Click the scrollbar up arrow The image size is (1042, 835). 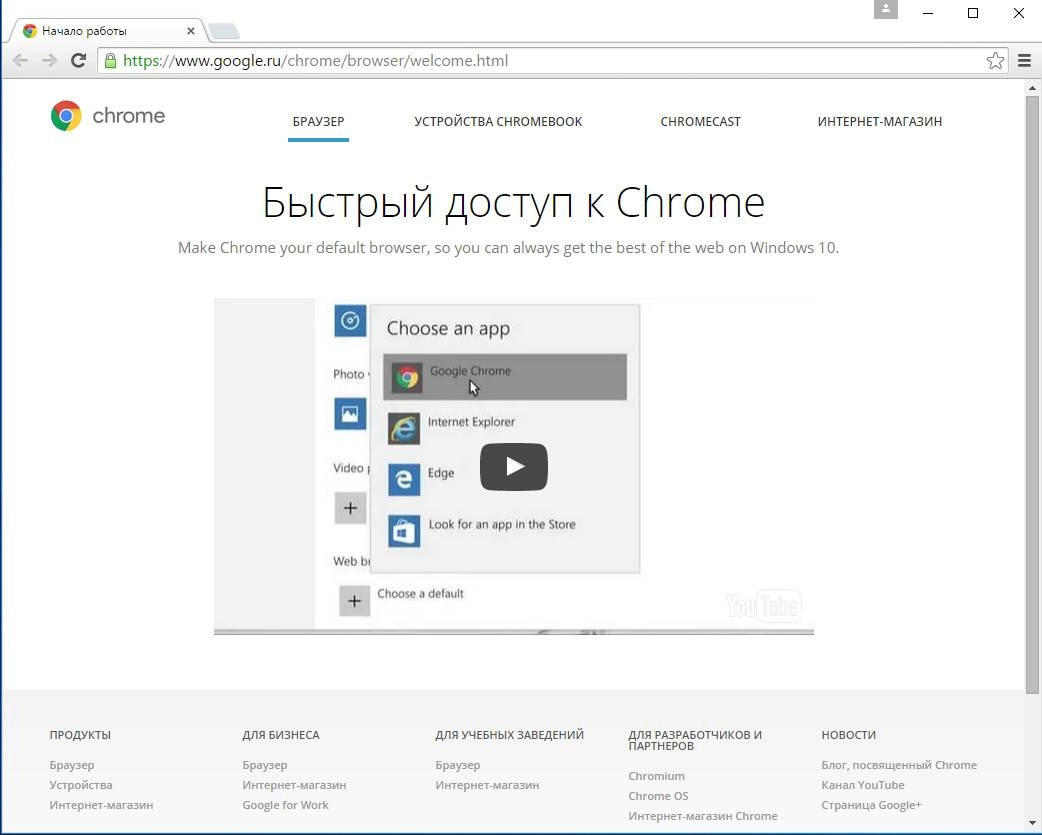coord(1032,88)
